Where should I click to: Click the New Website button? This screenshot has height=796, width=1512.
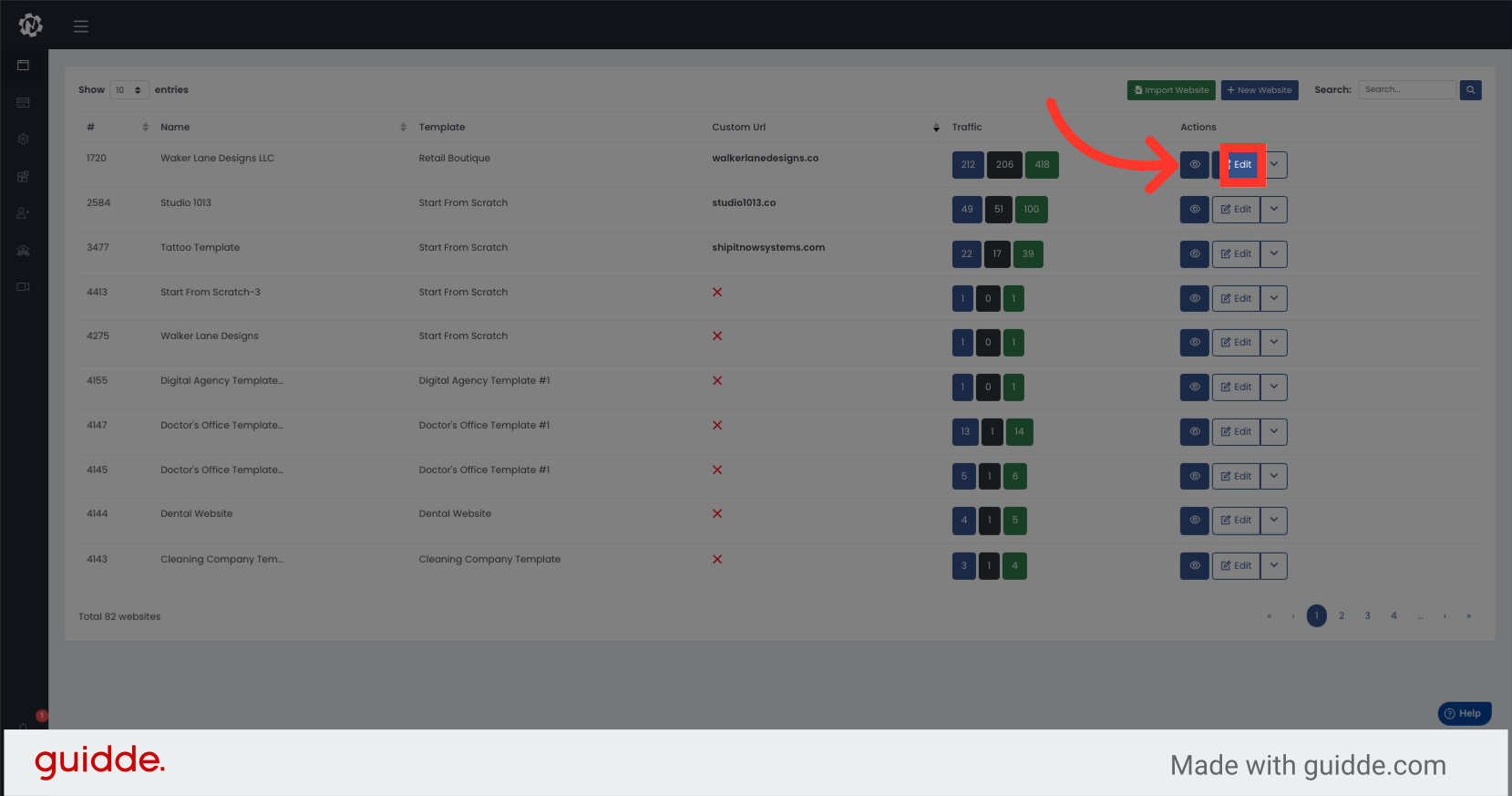pos(1260,90)
